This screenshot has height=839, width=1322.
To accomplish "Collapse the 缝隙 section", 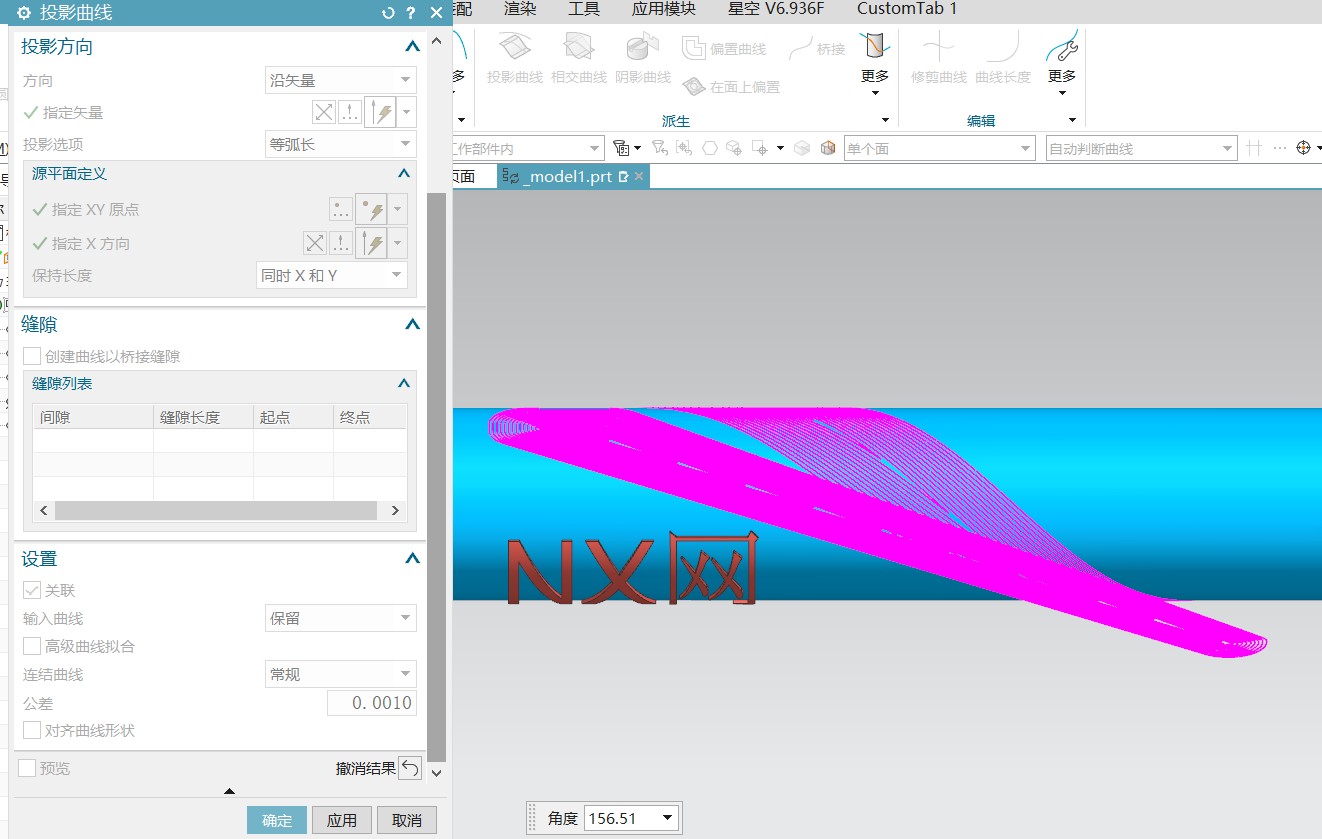I will (412, 325).
